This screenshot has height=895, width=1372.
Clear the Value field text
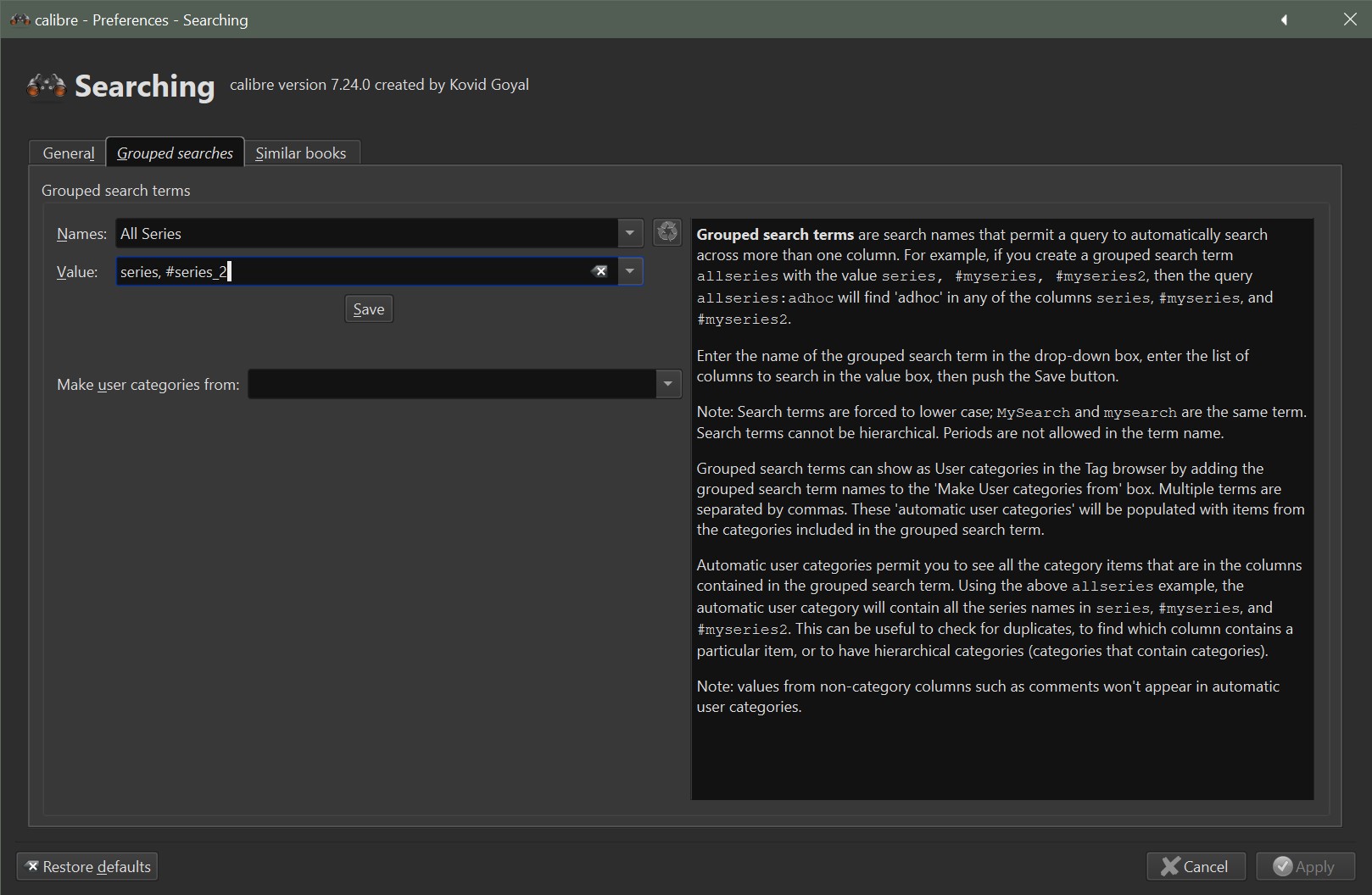(600, 271)
